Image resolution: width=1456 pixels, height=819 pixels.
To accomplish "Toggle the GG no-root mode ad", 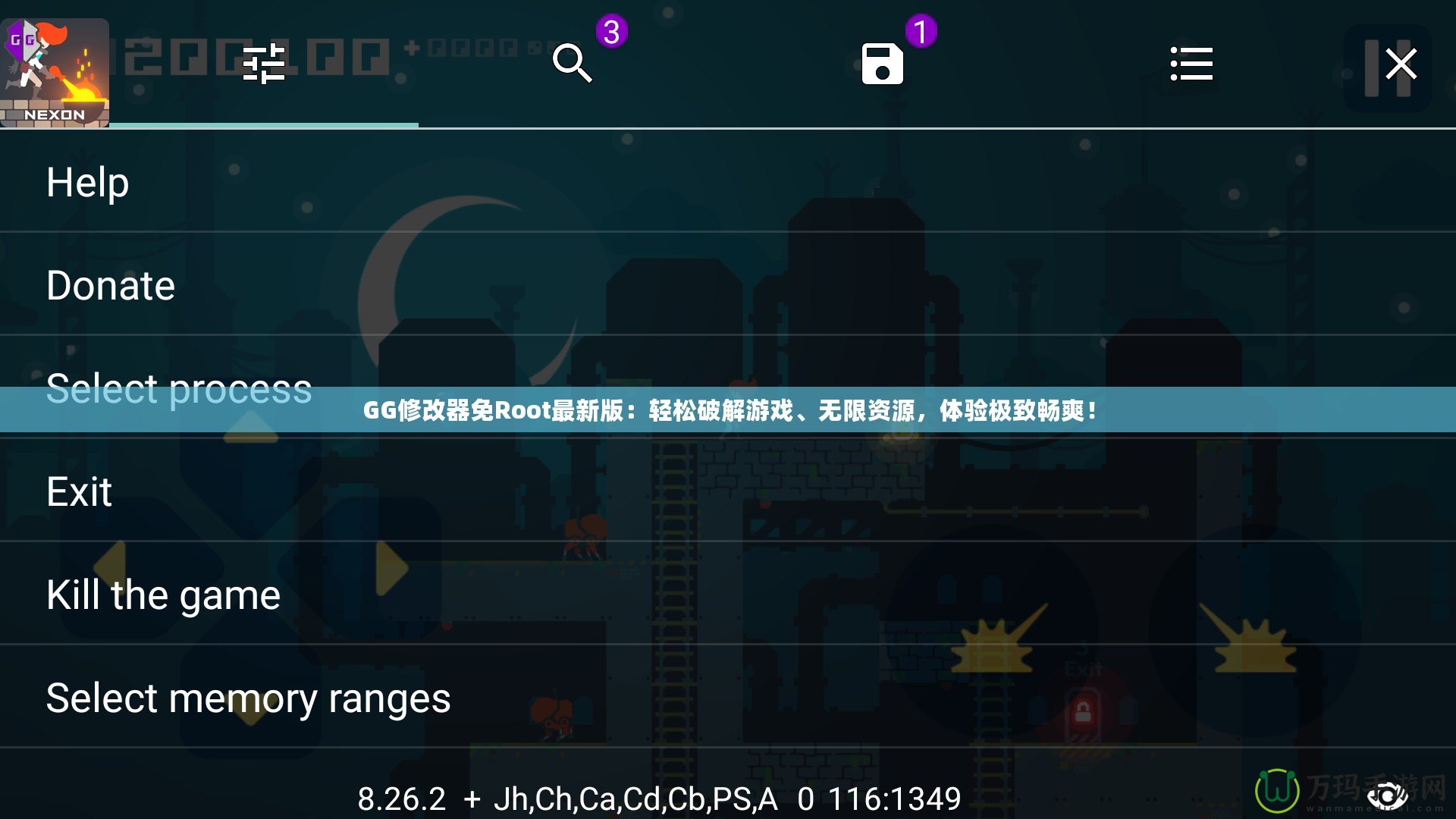I will click(728, 410).
